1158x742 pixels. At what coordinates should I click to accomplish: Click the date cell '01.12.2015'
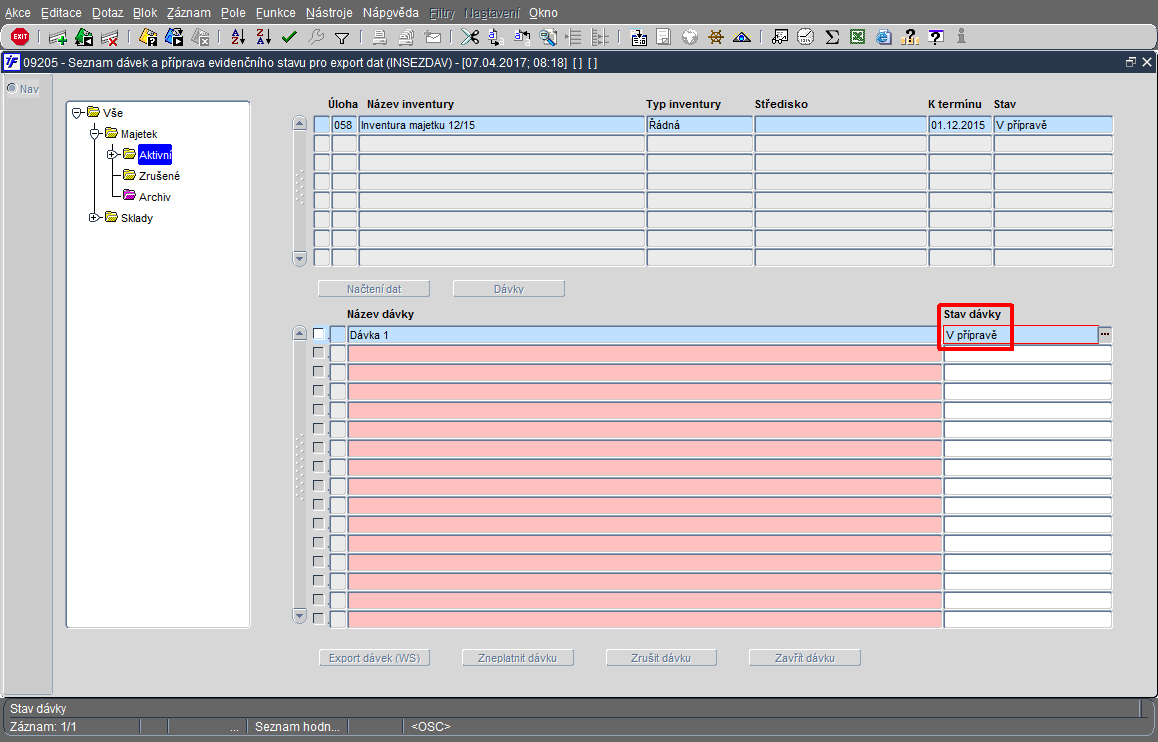[959, 125]
